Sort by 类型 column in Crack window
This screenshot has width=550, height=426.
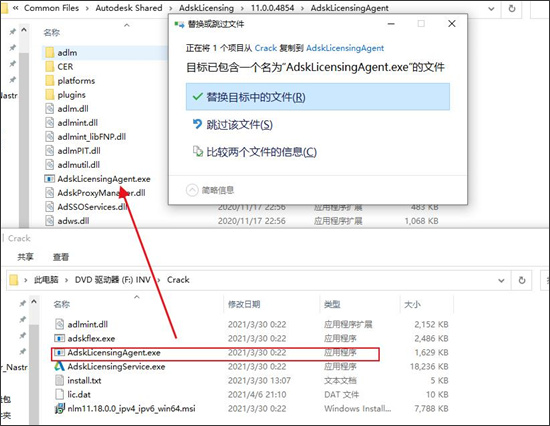click(x=332, y=304)
